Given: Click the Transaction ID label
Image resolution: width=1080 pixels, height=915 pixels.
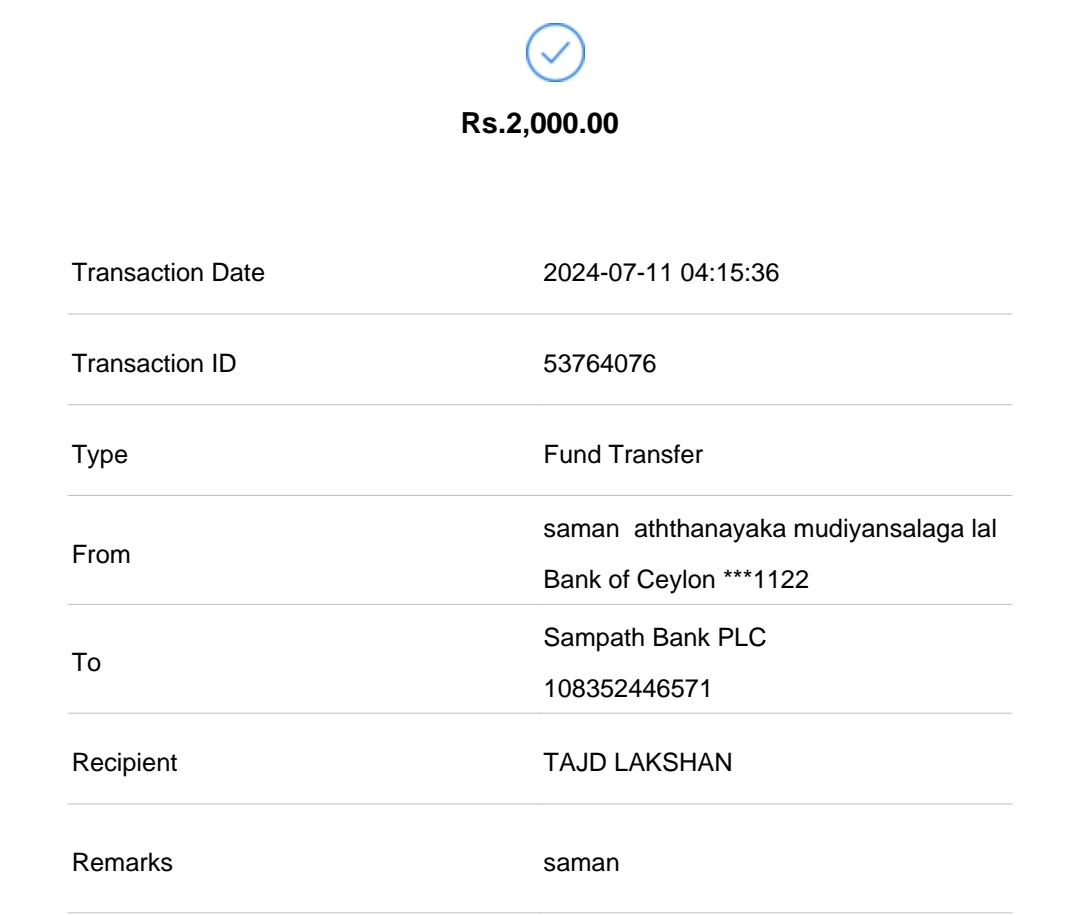Looking at the screenshot, I should point(154,363).
